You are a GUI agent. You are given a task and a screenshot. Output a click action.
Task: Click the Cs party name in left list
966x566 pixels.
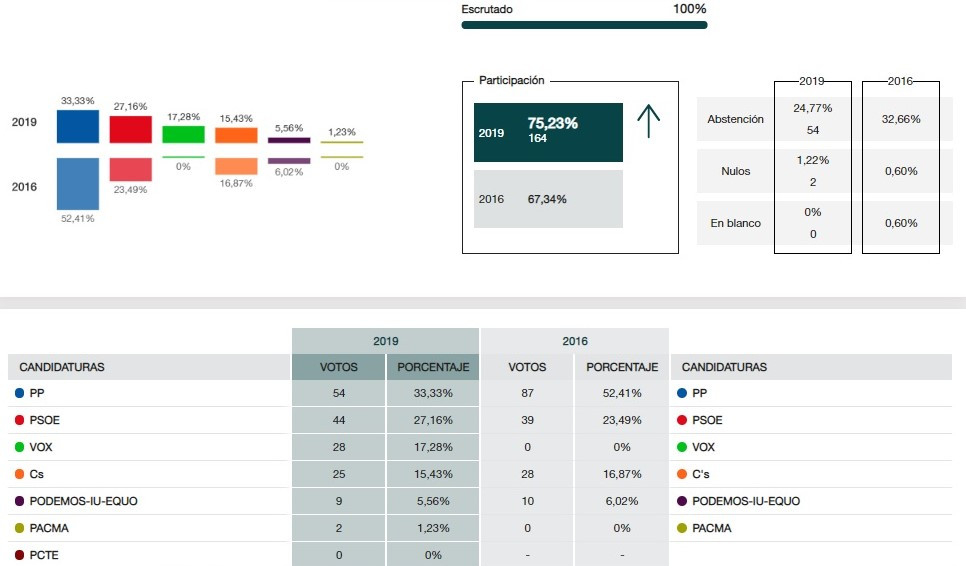36,474
